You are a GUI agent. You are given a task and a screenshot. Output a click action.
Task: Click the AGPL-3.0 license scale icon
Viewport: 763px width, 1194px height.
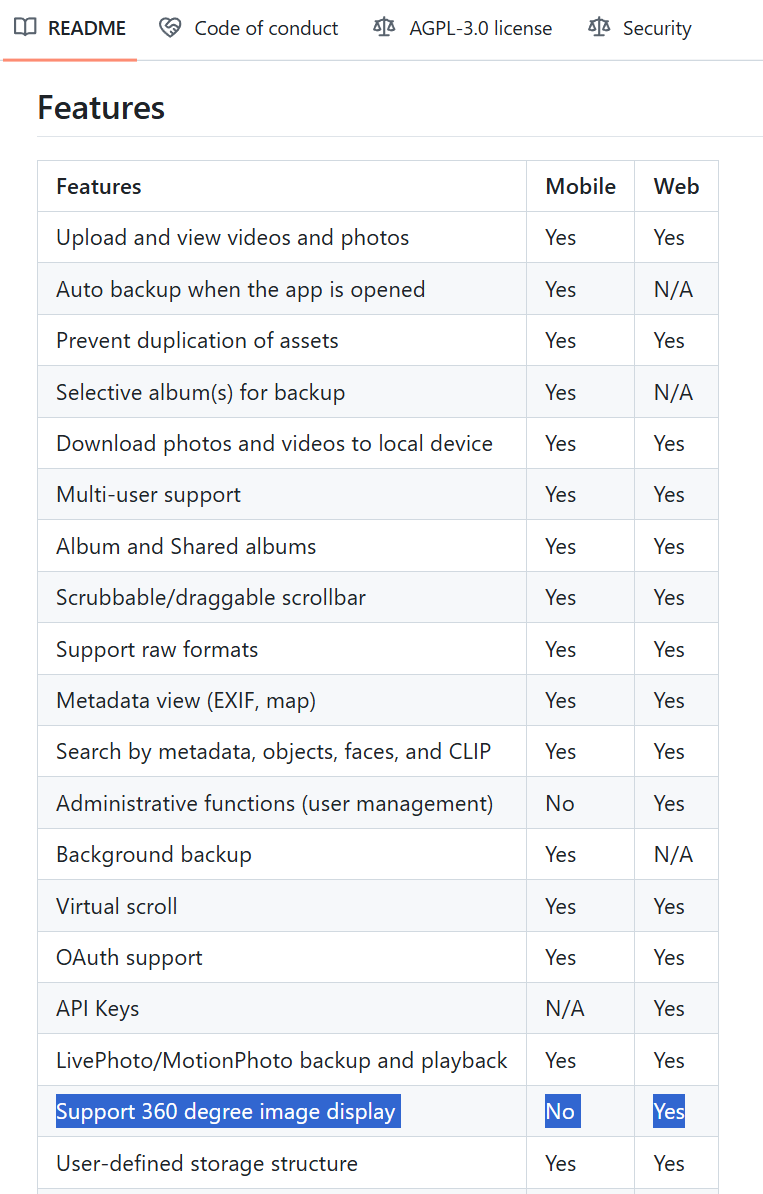[384, 28]
